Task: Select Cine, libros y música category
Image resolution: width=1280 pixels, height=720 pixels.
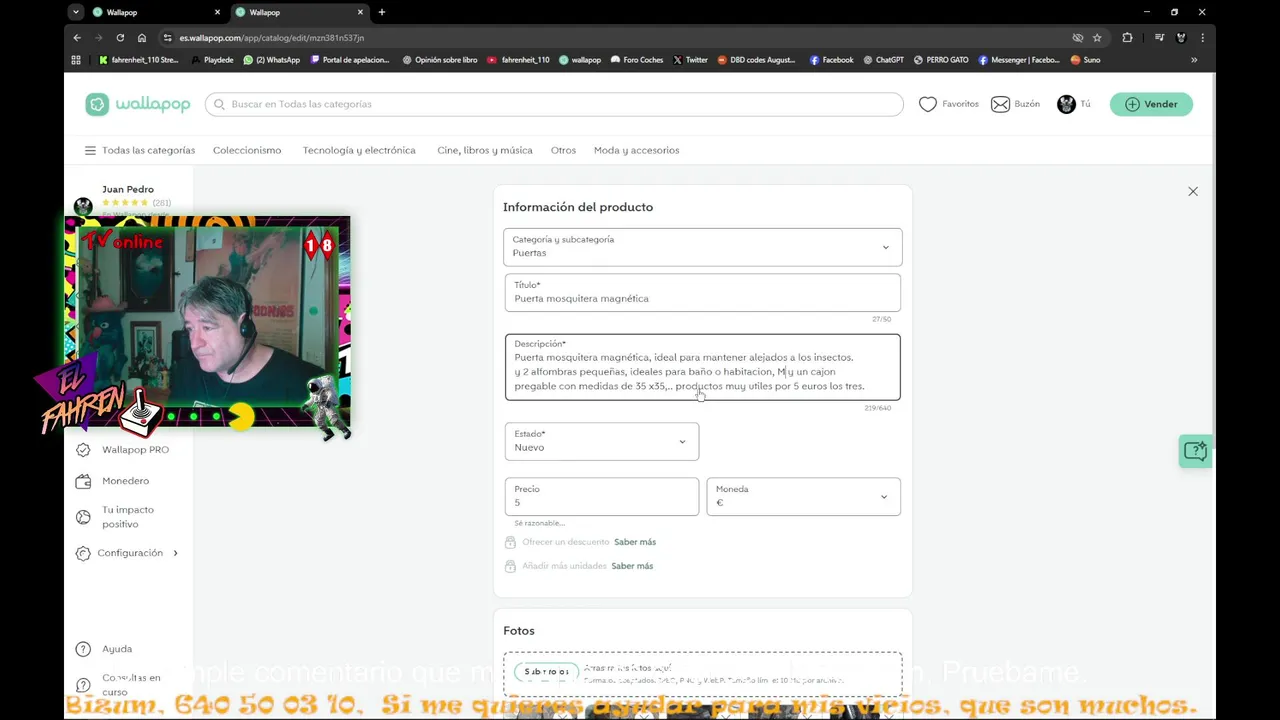Action: (485, 150)
